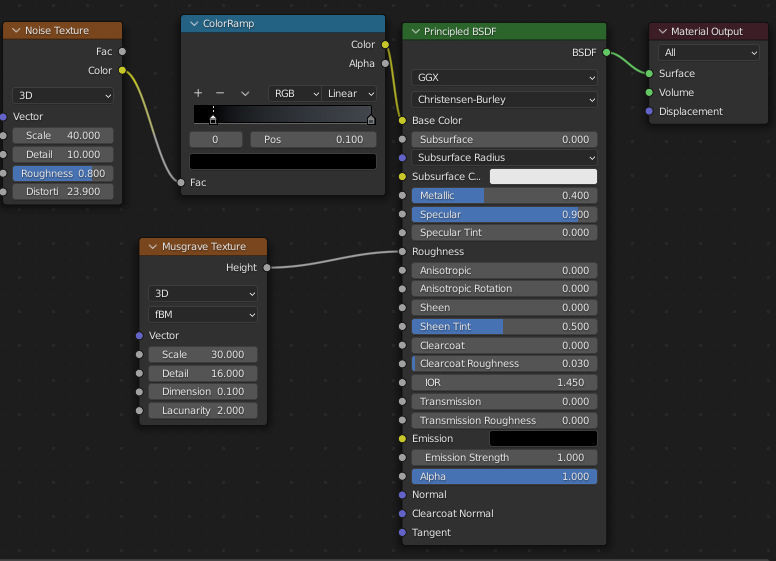Screen dimensions: 776x561
Task: Open the ColorRamp black stop color swatch
Action: click(283, 162)
